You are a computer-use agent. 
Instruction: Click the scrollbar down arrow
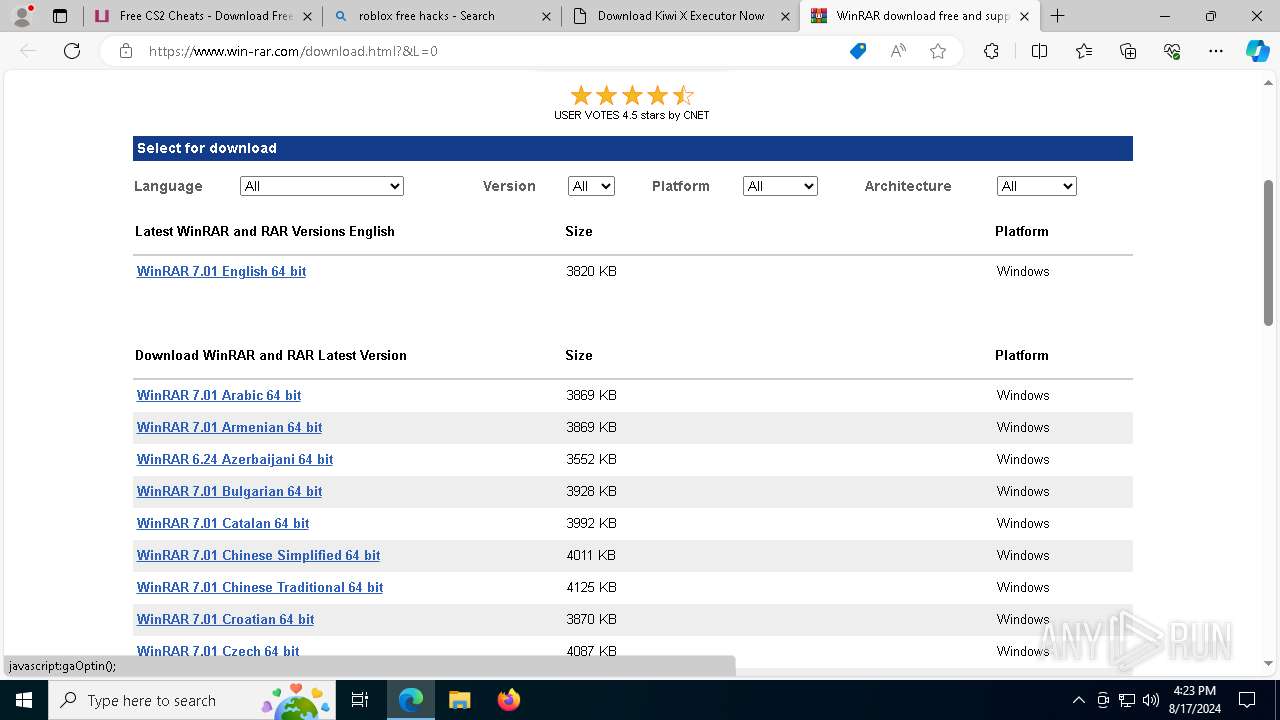(1268, 663)
